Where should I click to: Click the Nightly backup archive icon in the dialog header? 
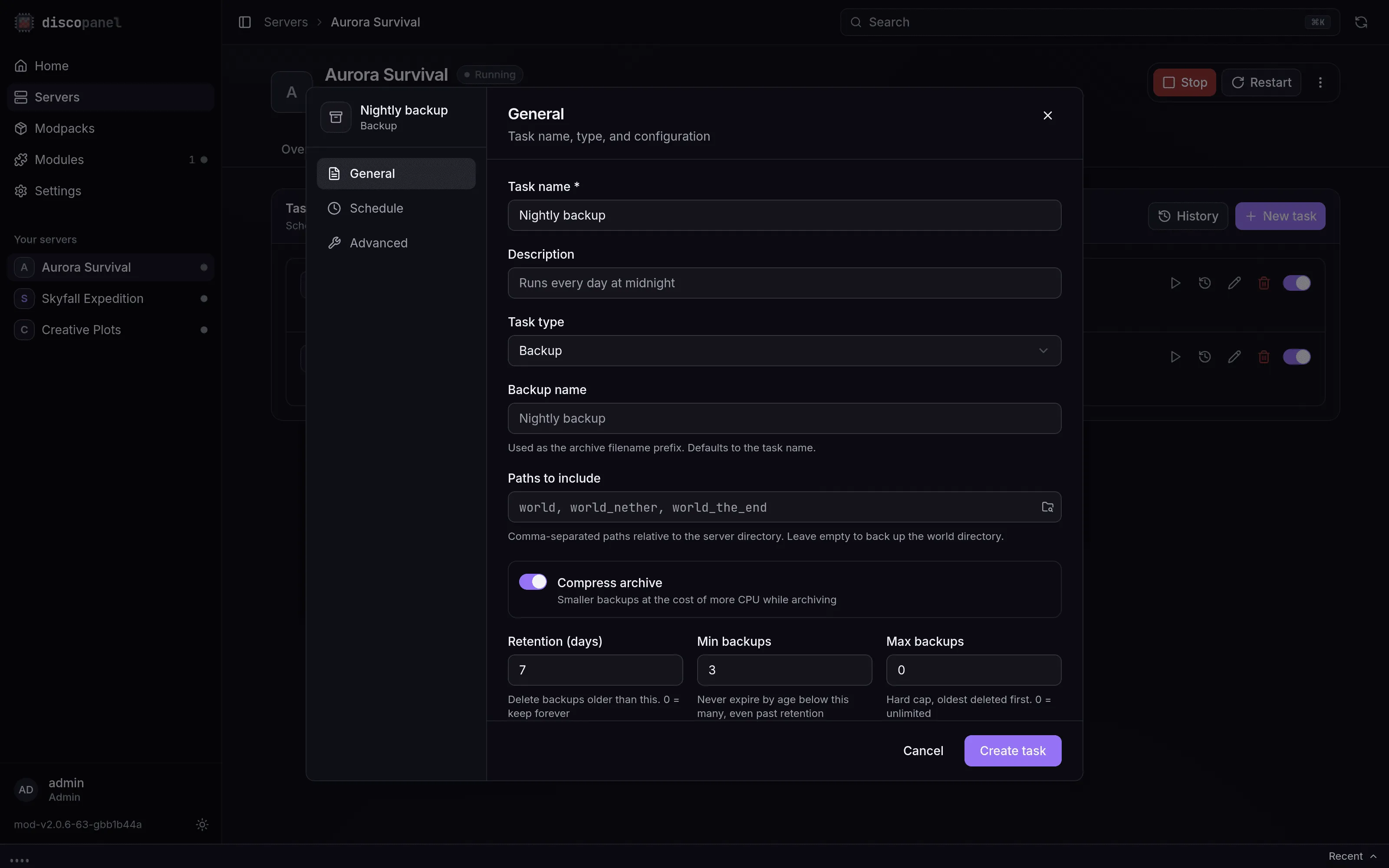tap(336, 117)
